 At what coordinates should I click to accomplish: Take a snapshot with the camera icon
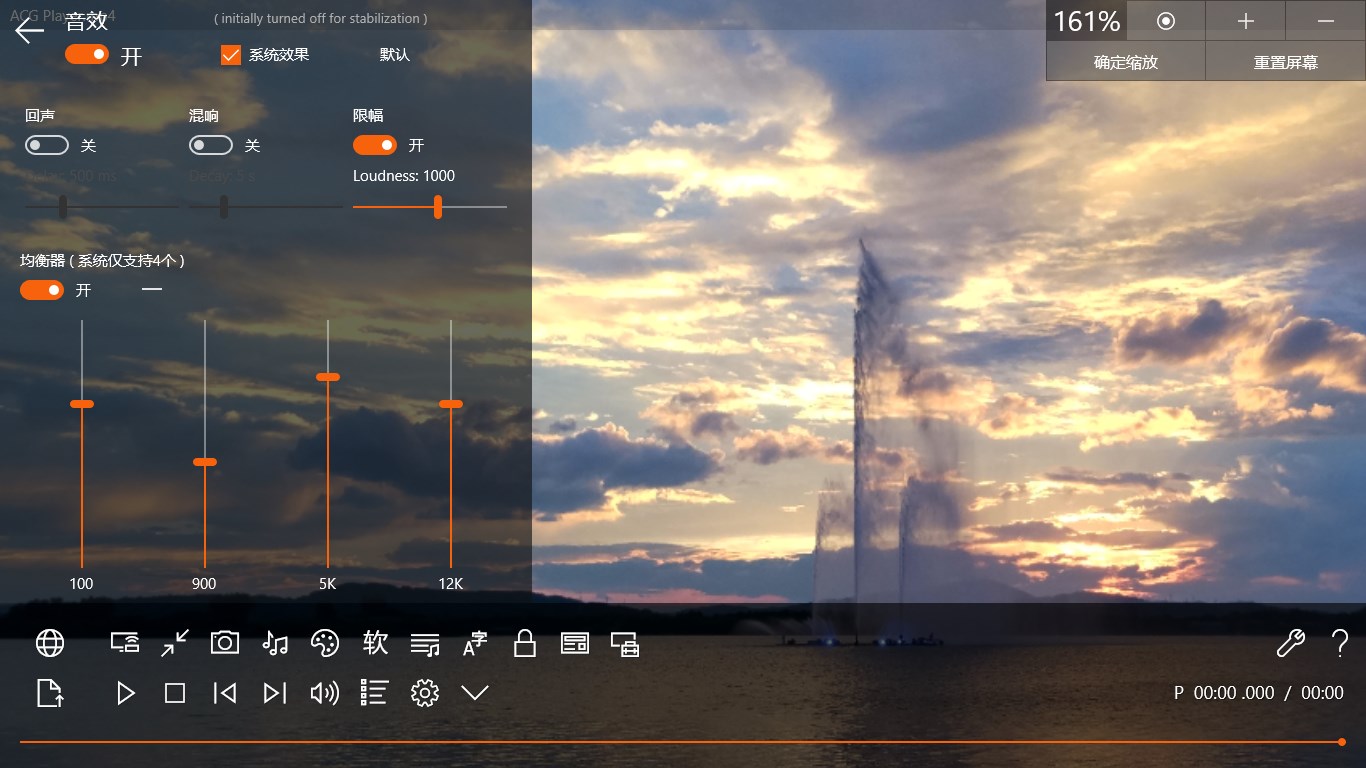(x=225, y=643)
